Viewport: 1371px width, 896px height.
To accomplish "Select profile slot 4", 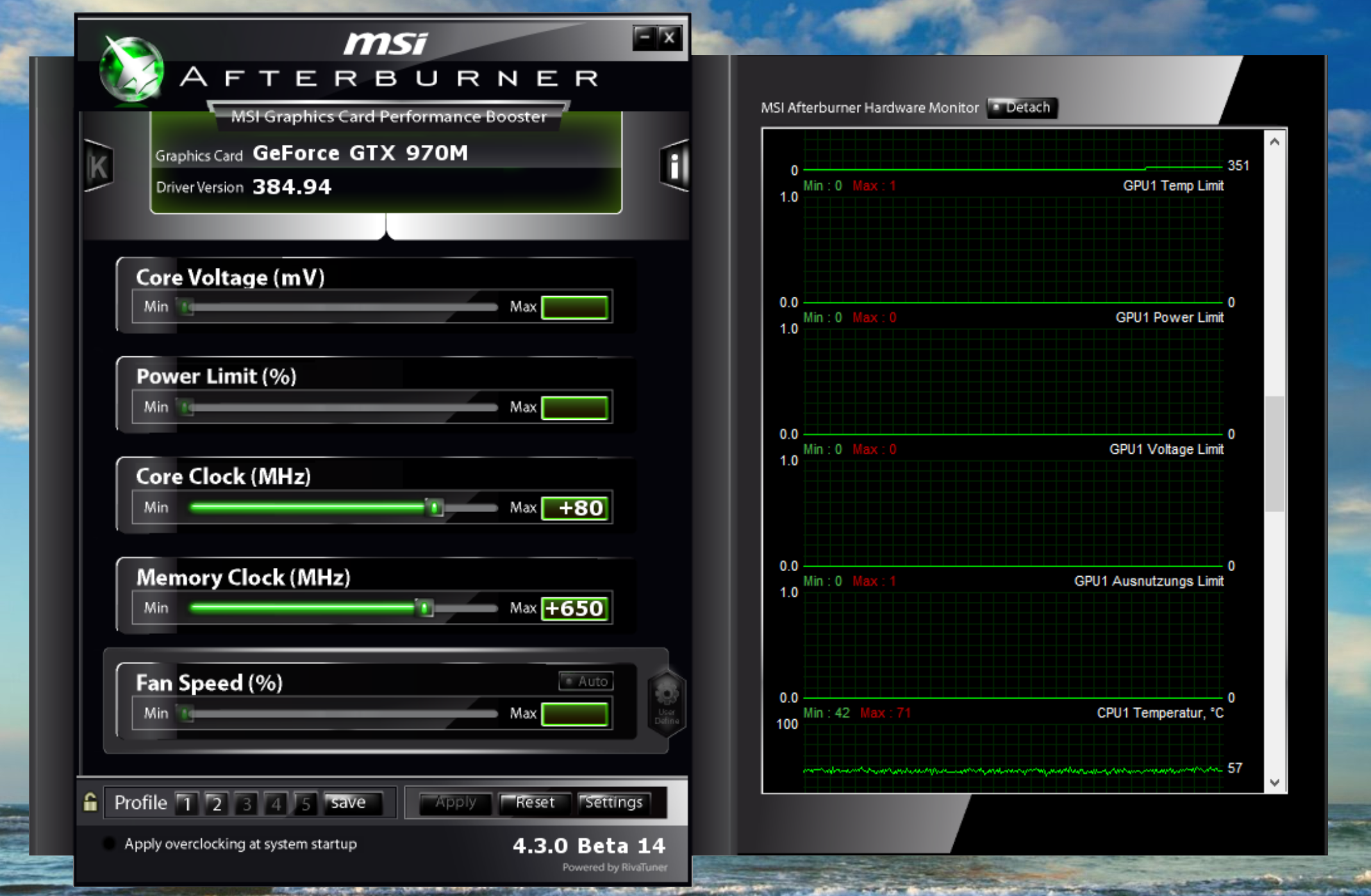I will point(276,803).
